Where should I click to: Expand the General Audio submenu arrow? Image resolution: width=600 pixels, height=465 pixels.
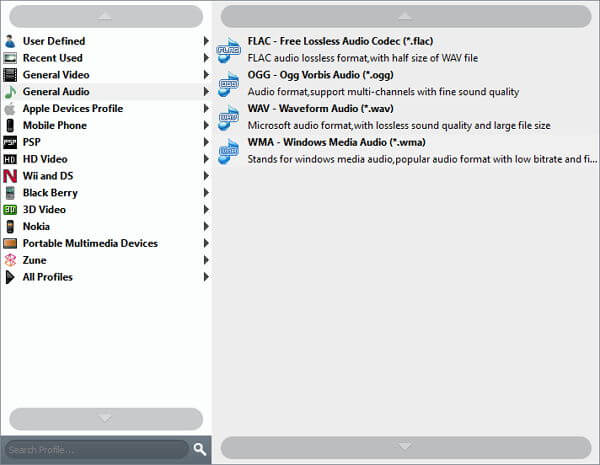(206, 91)
